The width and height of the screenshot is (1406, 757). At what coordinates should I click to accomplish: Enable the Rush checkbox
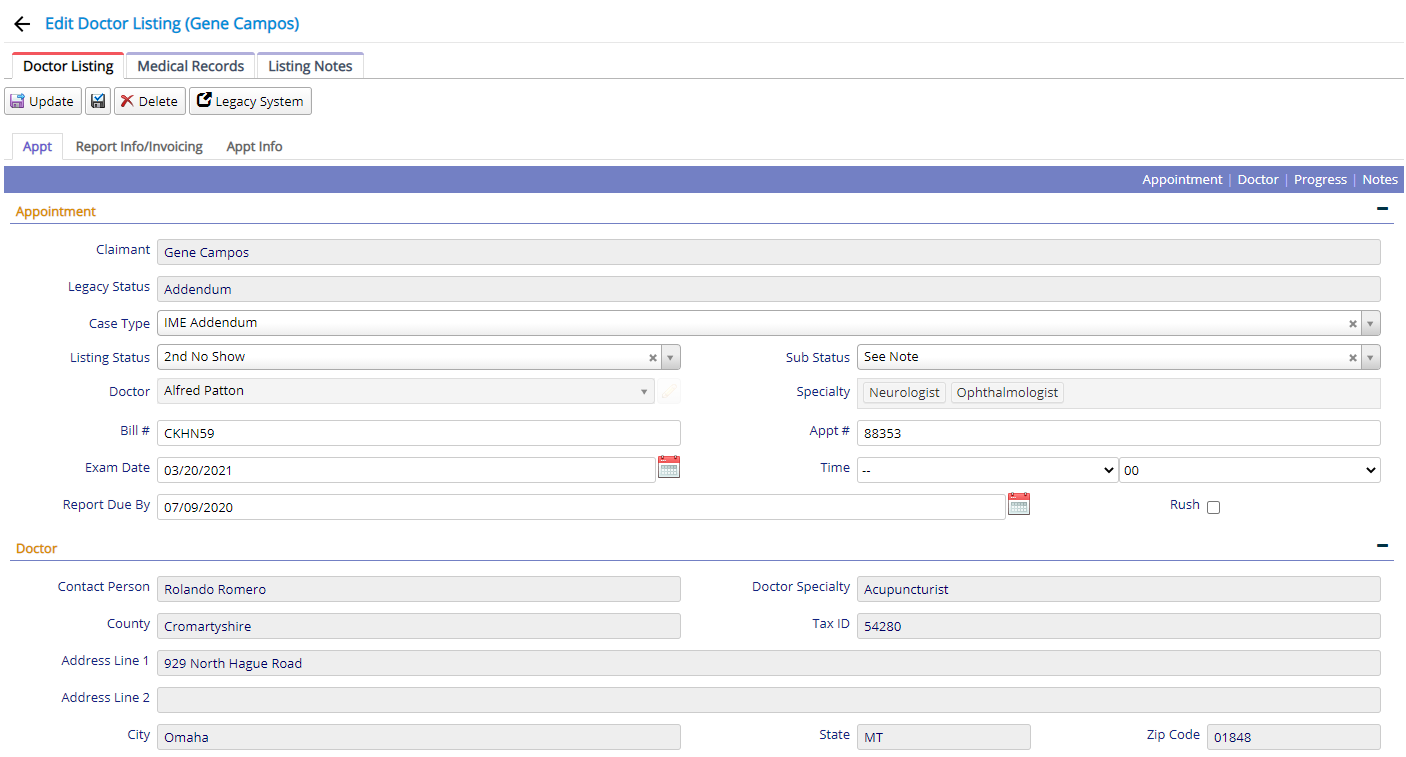point(1213,507)
